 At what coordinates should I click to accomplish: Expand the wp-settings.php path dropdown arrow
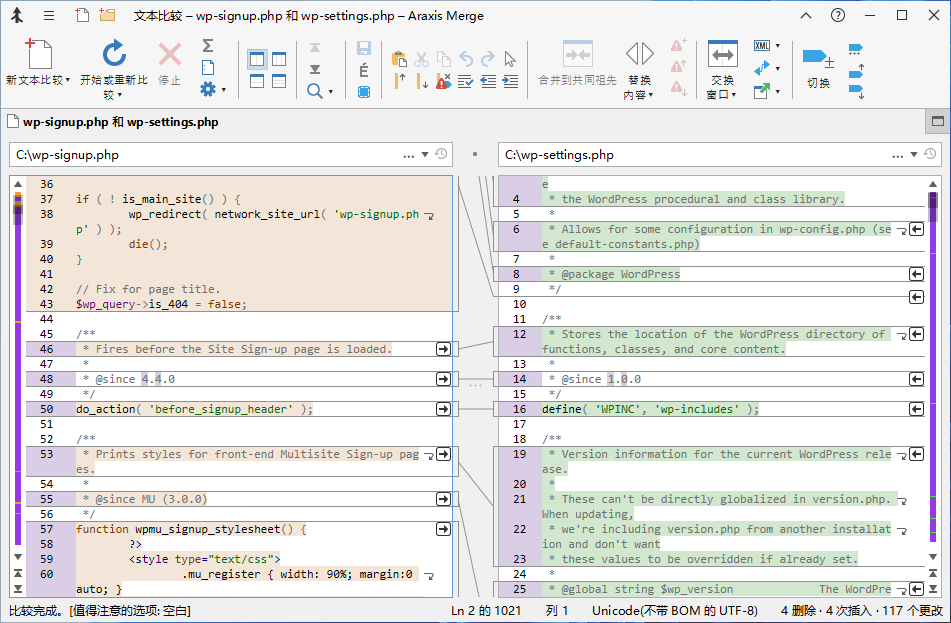[x=914, y=155]
